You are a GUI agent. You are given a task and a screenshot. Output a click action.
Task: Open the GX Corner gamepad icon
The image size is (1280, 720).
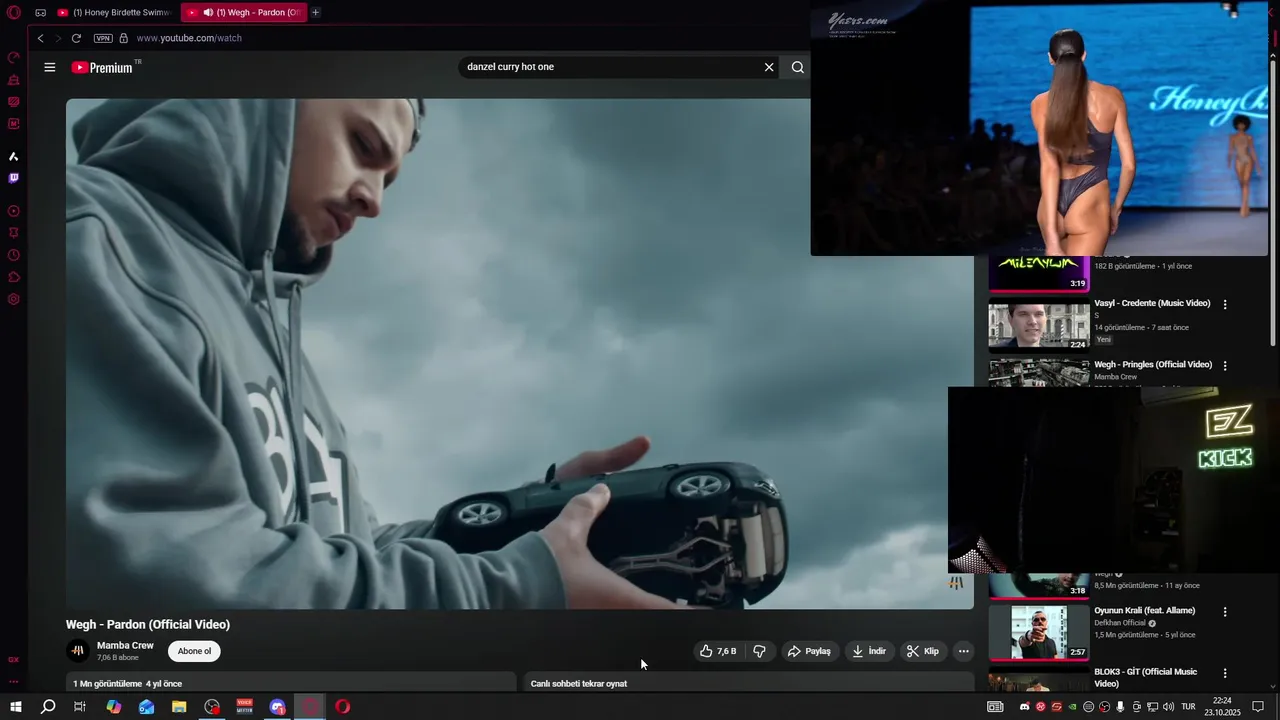point(40,13)
